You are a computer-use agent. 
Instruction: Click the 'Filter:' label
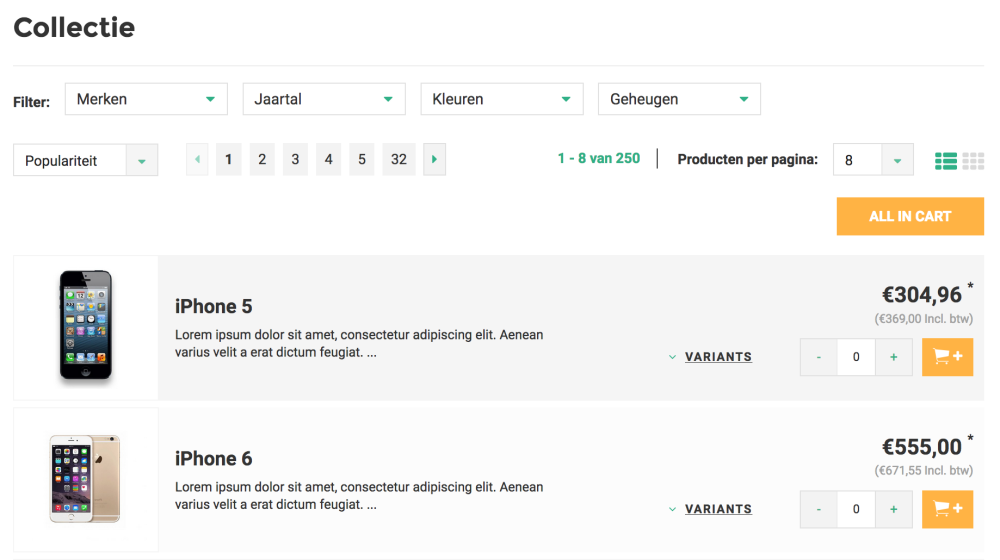(x=32, y=102)
